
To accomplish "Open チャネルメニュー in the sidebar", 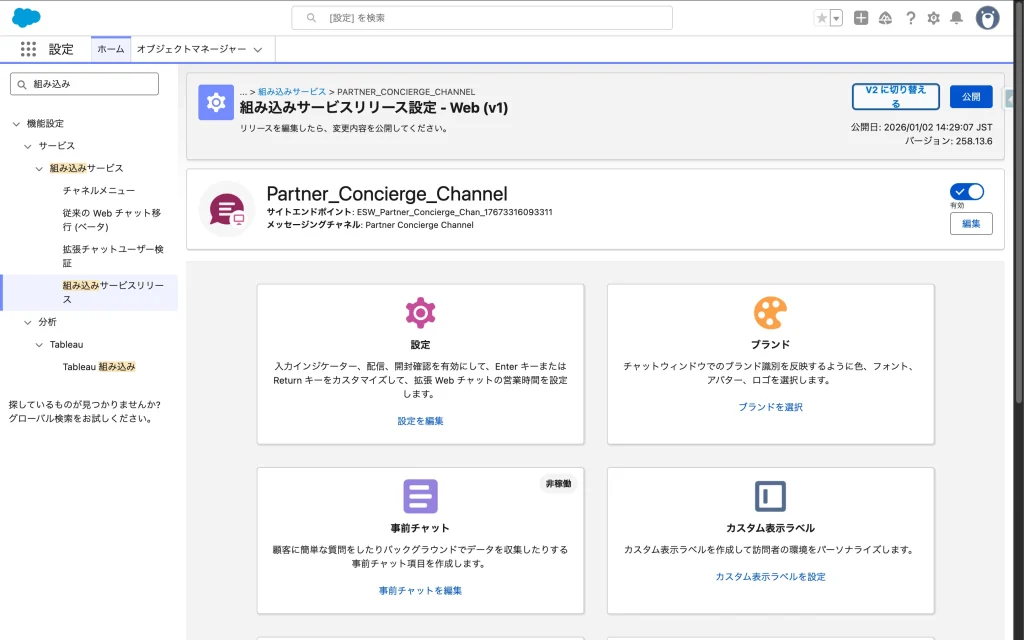I will click(x=98, y=190).
